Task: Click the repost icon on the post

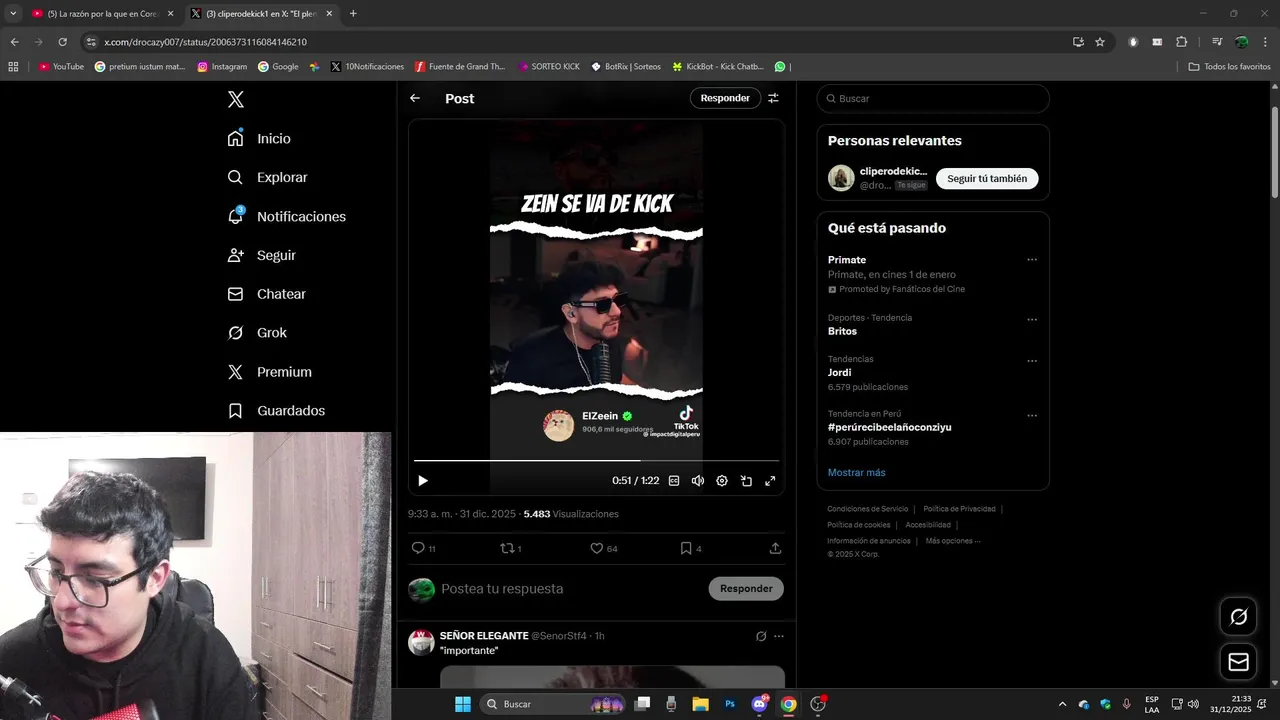Action: click(x=507, y=548)
